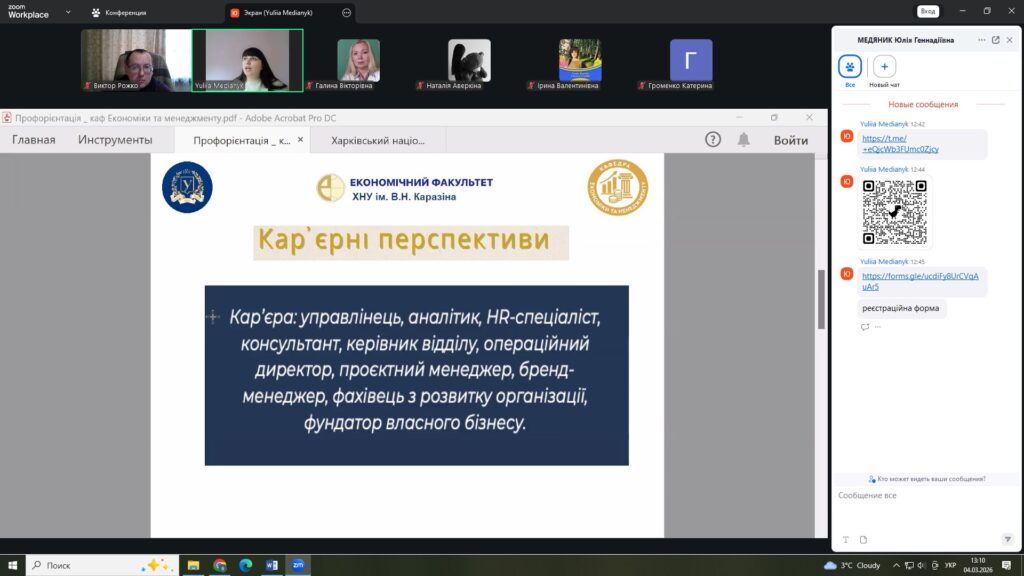
Task: Open more options on screen share tab
Action: pyautogui.click(x=346, y=13)
